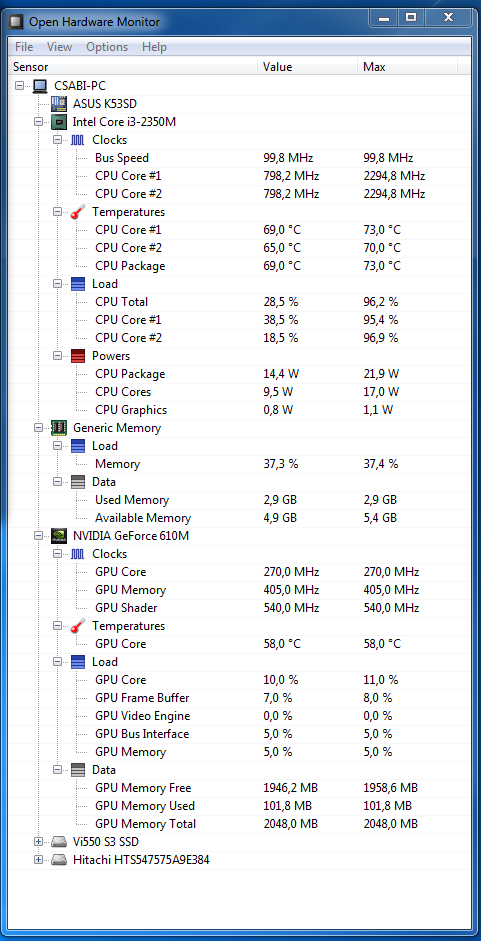The height and width of the screenshot is (941, 481).
Task: Minimize the Open Hardware Monitor window
Action: coord(384,19)
